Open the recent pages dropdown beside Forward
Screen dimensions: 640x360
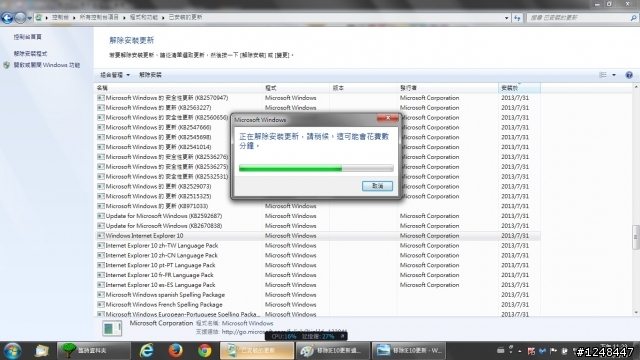point(29,18)
